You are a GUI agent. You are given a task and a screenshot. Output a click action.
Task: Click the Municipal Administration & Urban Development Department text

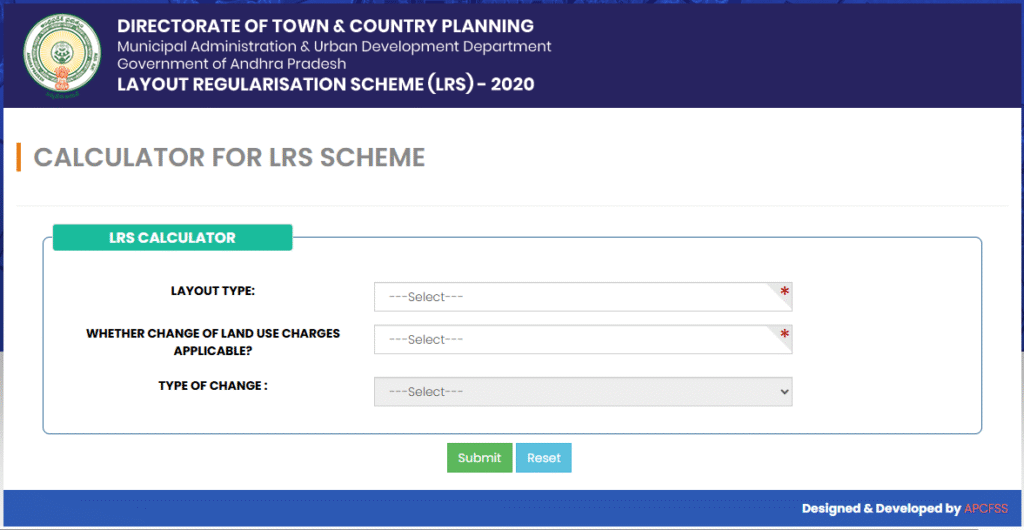pyautogui.click(x=334, y=46)
